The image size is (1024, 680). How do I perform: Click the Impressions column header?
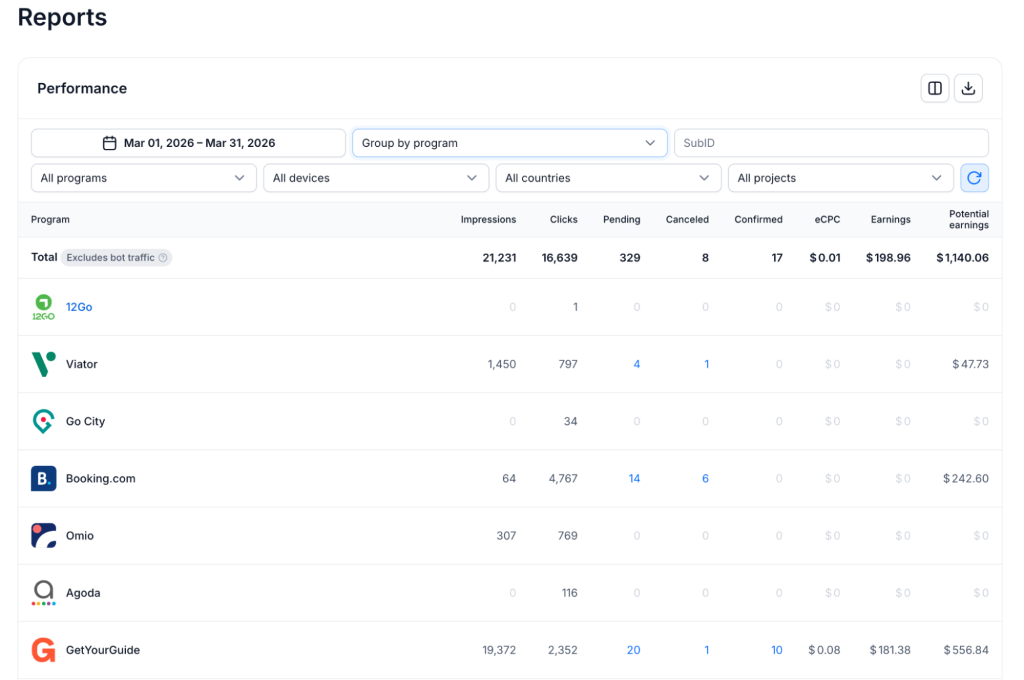point(488,219)
